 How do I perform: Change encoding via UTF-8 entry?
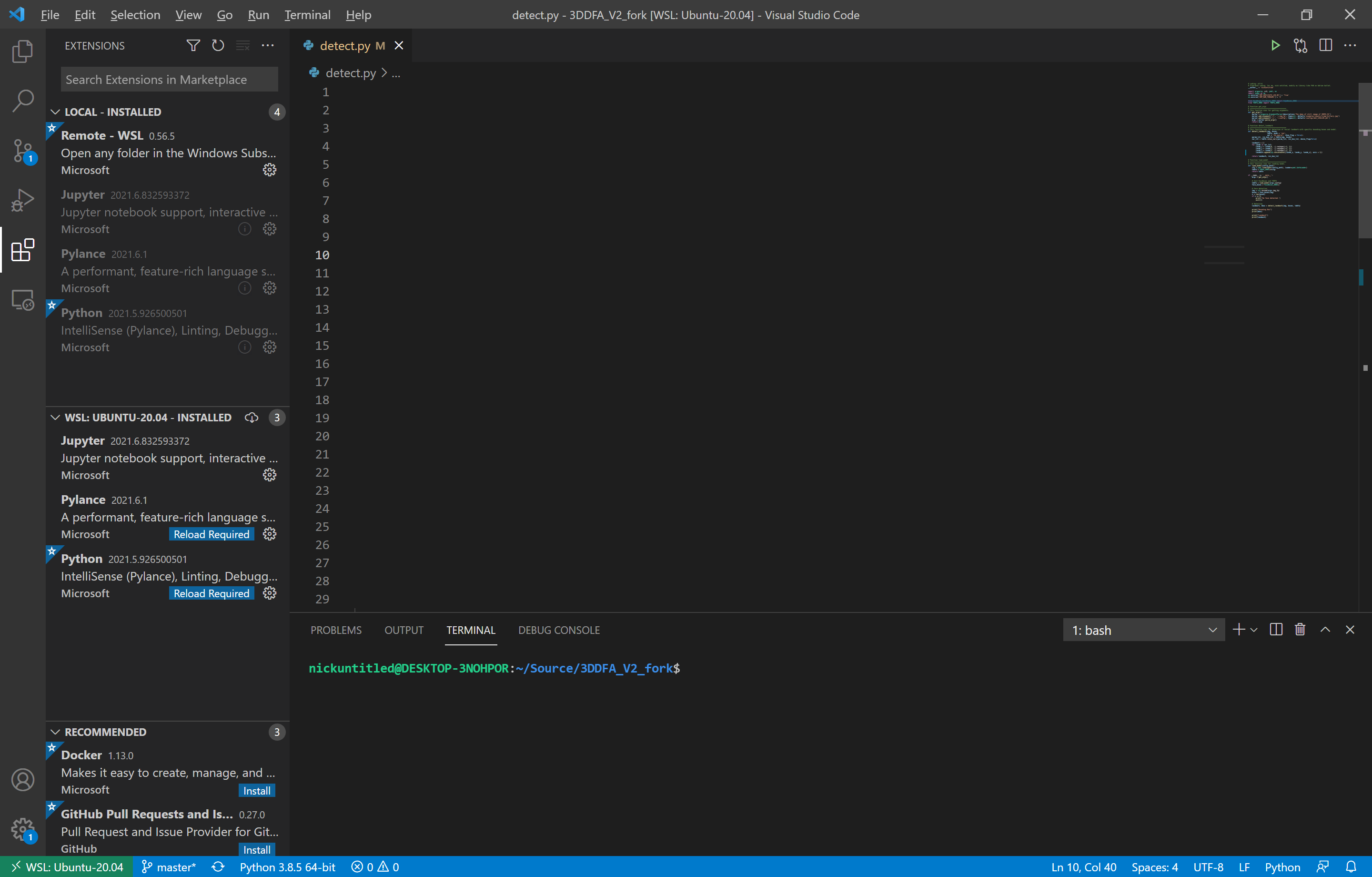pos(1208,867)
